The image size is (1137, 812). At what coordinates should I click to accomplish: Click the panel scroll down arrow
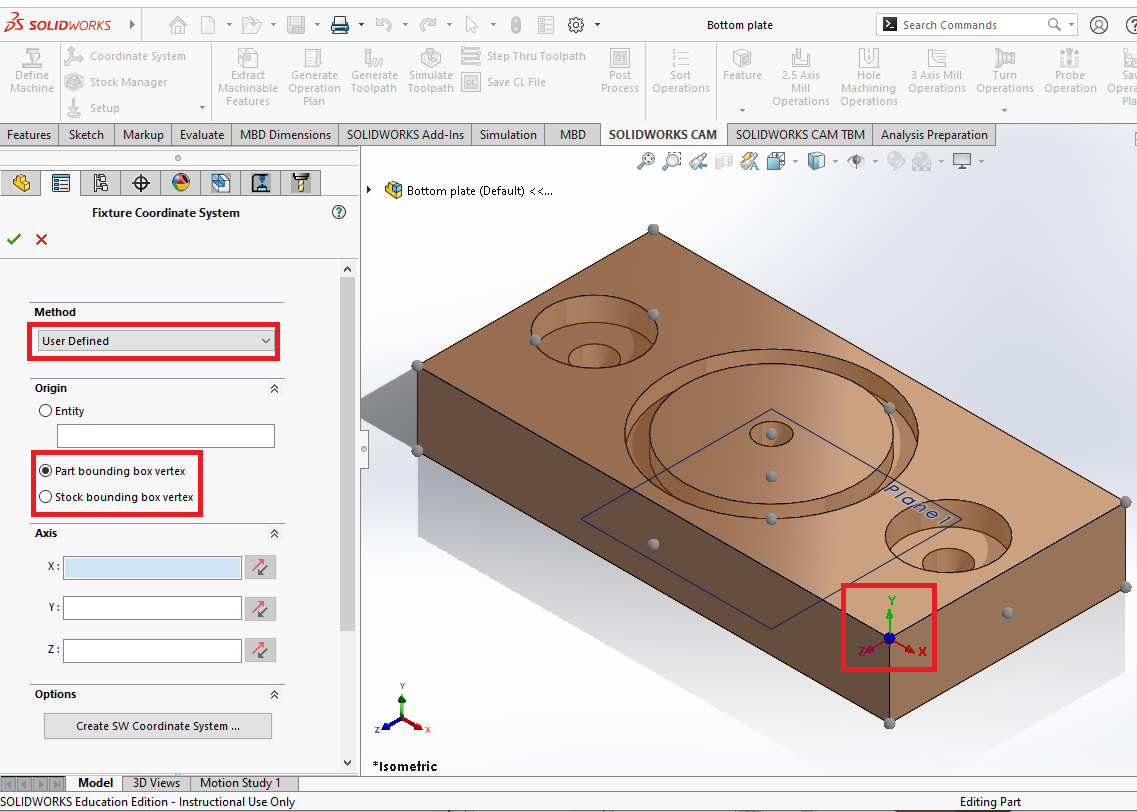tap(347, 763)
